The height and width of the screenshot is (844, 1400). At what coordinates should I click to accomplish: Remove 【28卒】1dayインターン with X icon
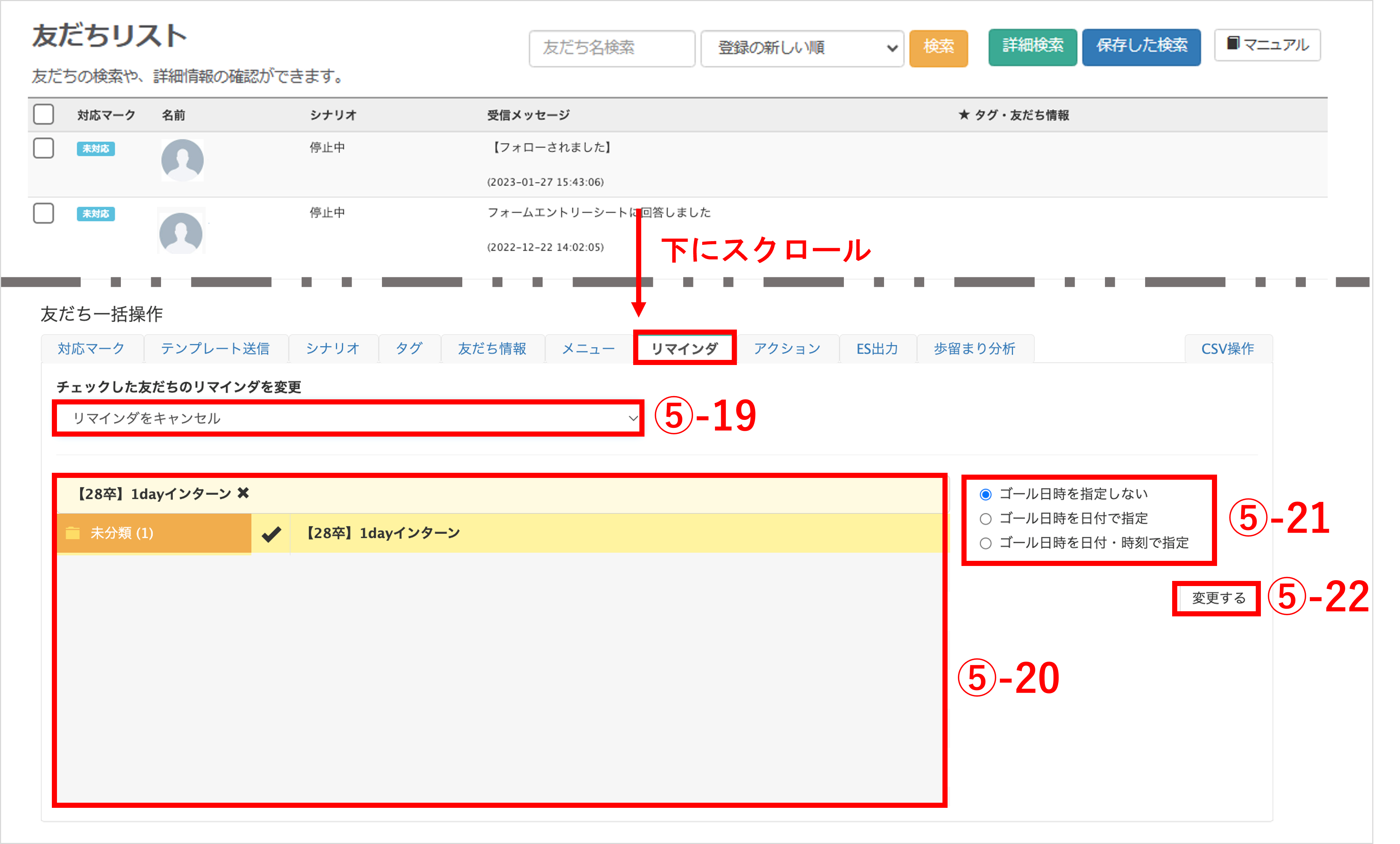point(243,493)
